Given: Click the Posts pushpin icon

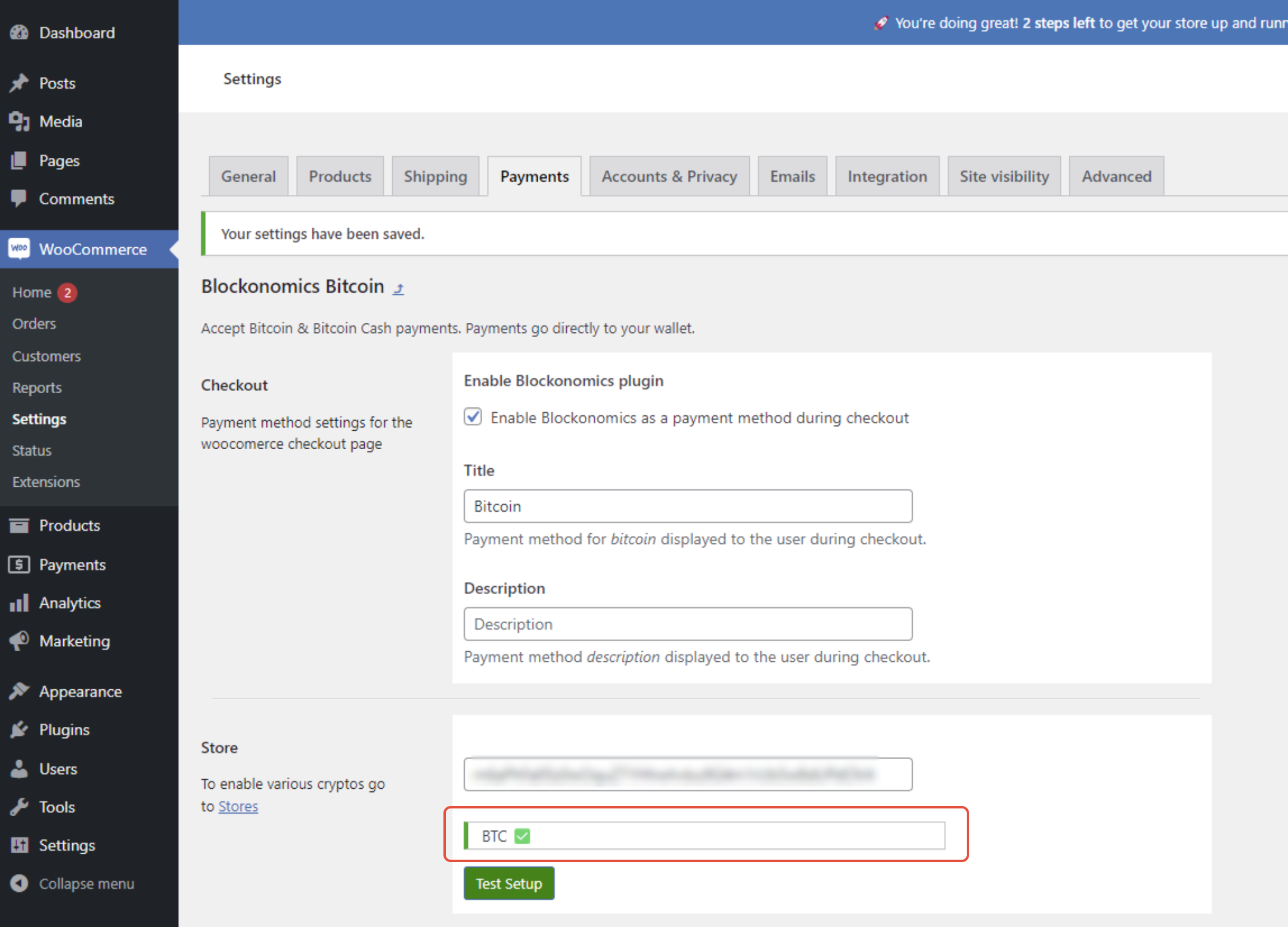Looking at the screenshot, I should [x=19, y=83].
